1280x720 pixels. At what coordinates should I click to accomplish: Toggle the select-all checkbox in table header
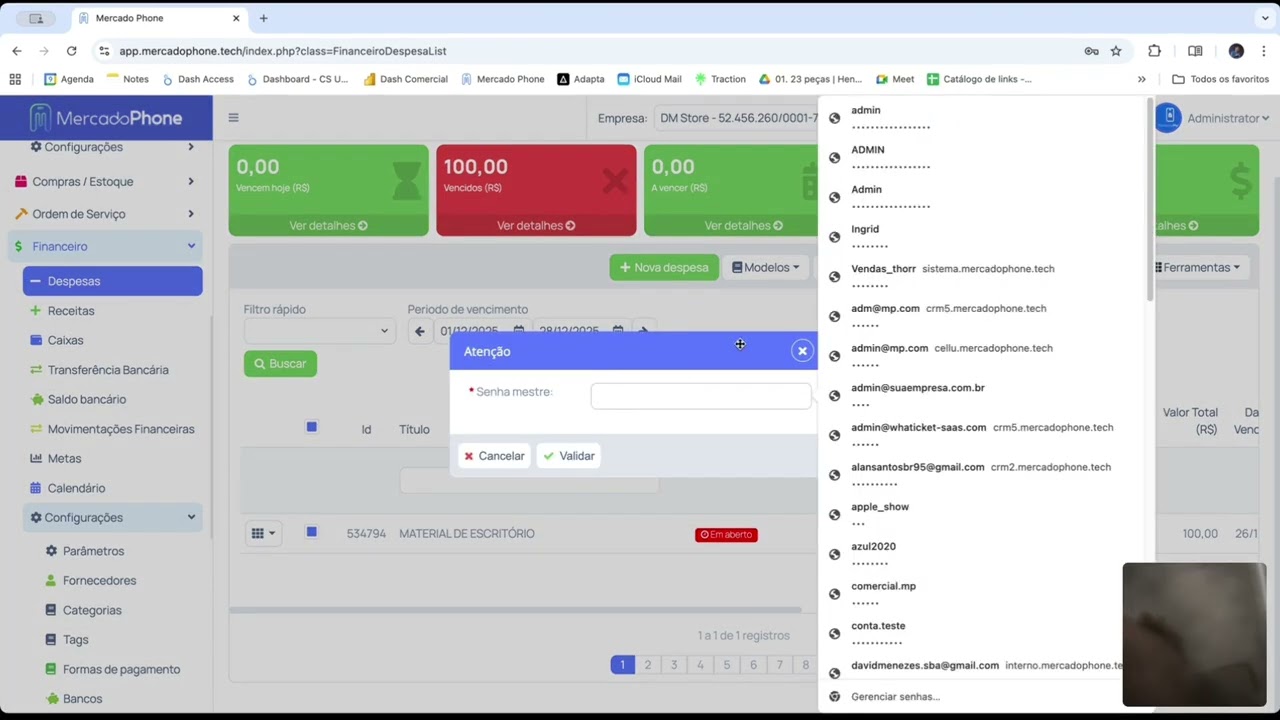311,427
